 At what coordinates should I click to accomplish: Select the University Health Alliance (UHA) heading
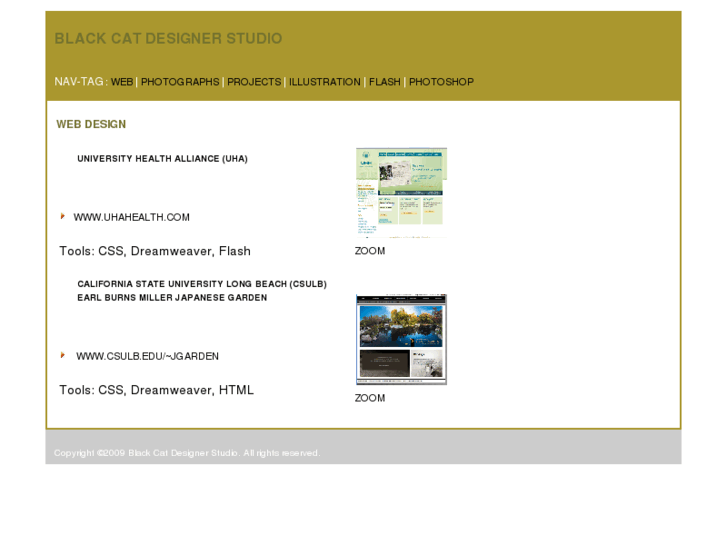pos(162,159)
